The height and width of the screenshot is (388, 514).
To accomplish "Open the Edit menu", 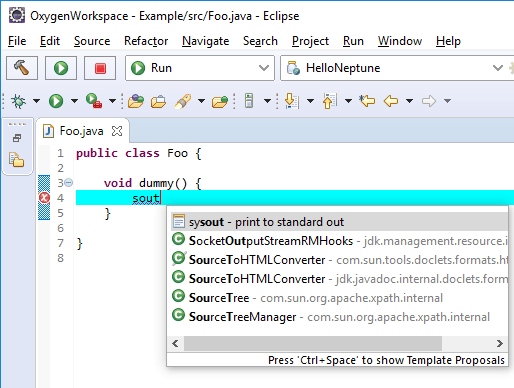I will pyautogui.click(x=50, y=41).
